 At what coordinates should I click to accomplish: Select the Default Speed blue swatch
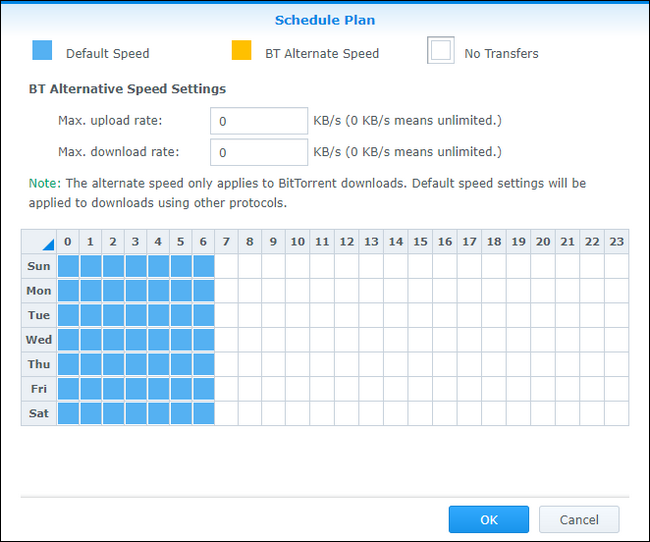(x=41, y=51)
